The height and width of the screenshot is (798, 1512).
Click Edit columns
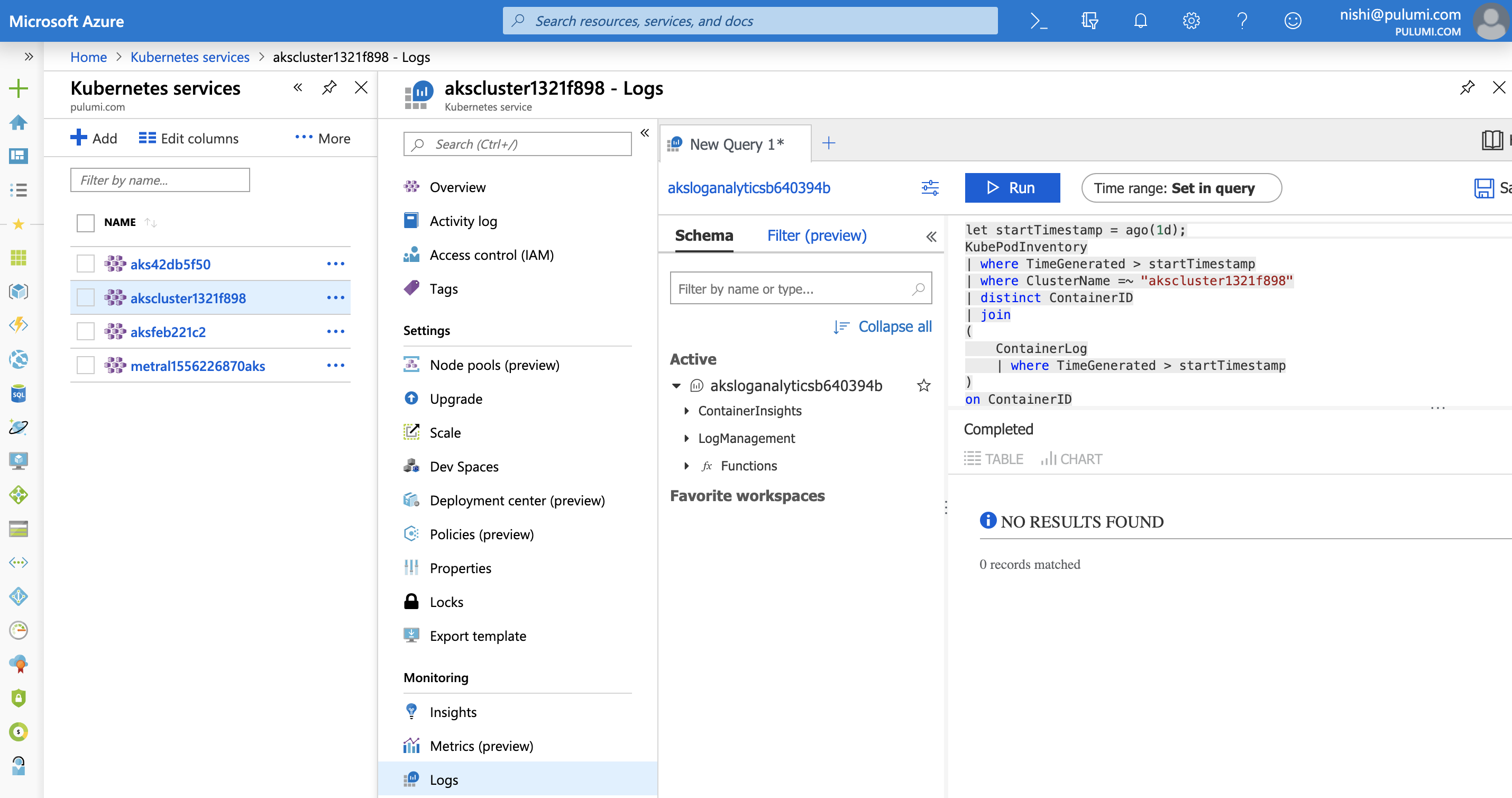tap(188, 138)
